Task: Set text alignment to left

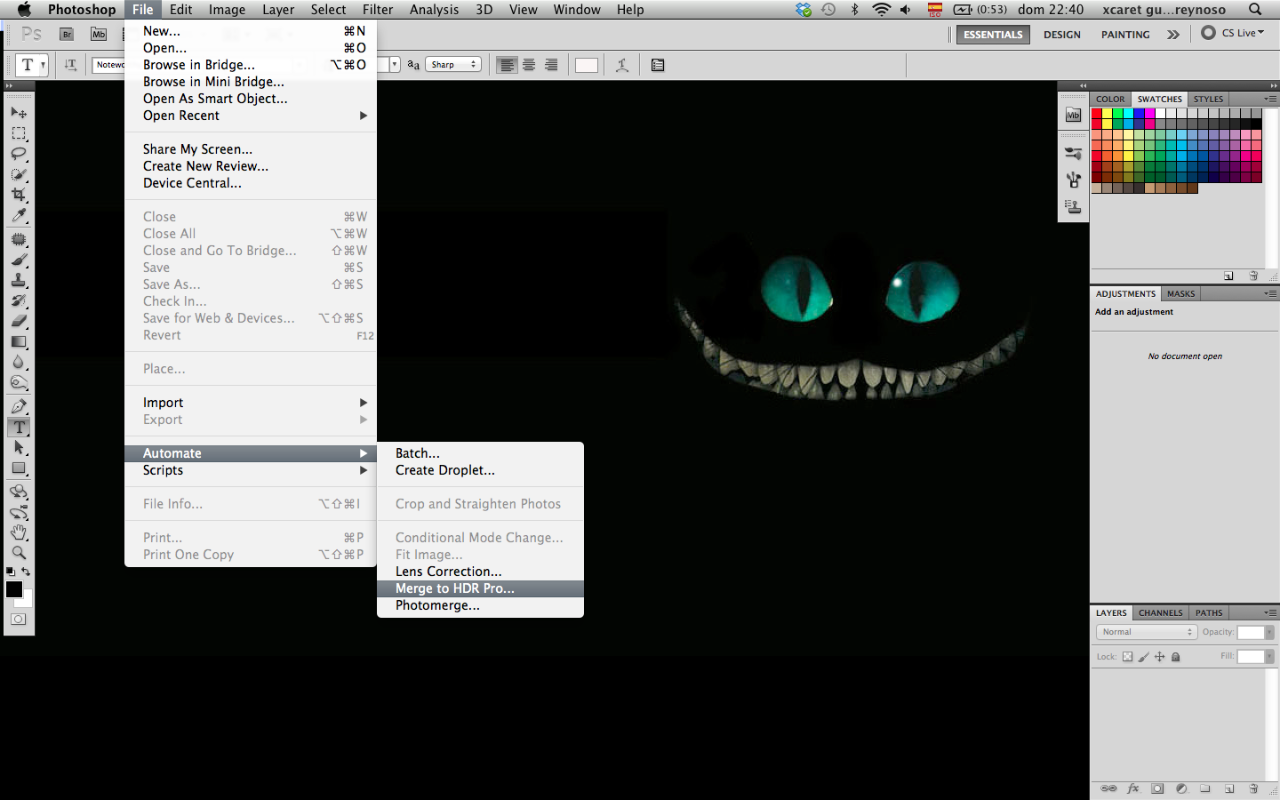Action: [507, 65]
